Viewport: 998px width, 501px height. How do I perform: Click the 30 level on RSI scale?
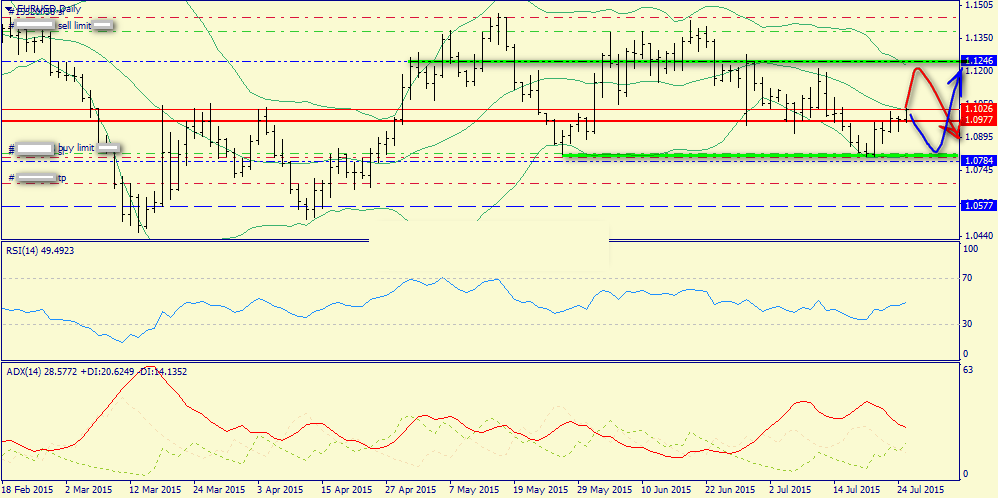tap(969, 324)
